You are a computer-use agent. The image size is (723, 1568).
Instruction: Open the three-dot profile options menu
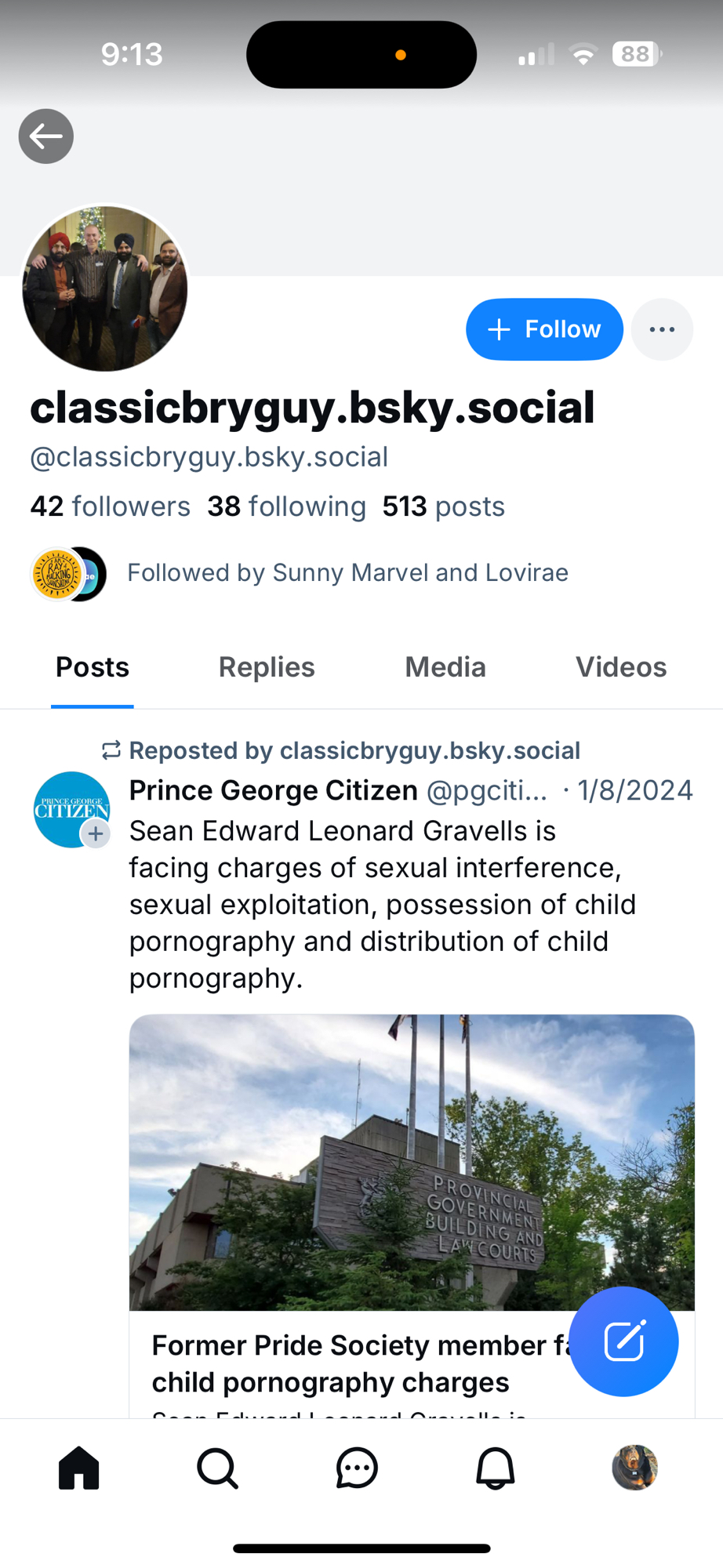[662, 329]
